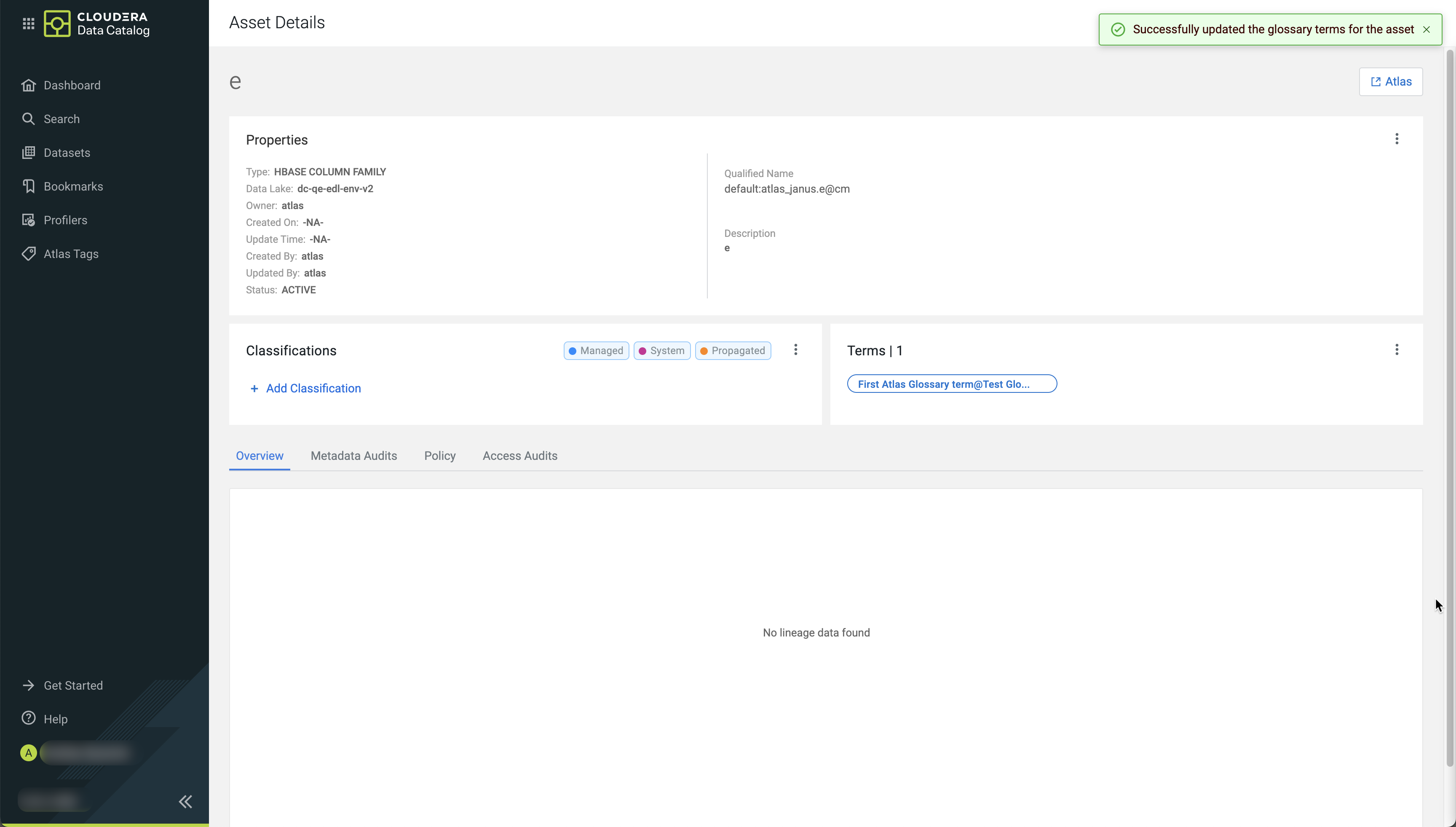Open Classifications card options menu

[x=796, y=350]
